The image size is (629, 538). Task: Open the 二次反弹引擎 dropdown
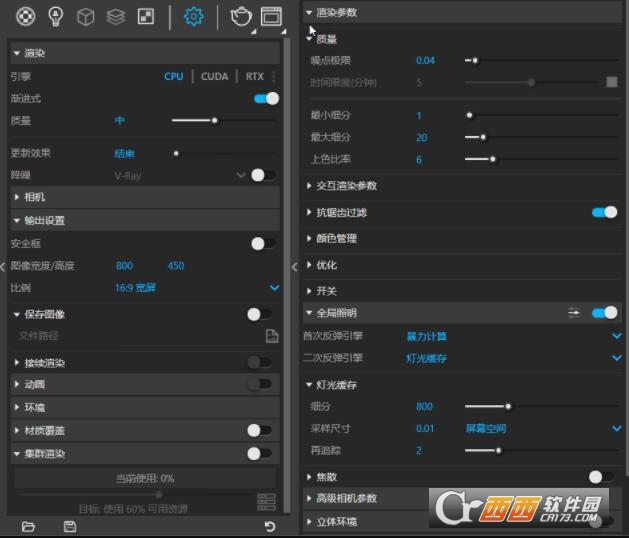coord(617,357)
